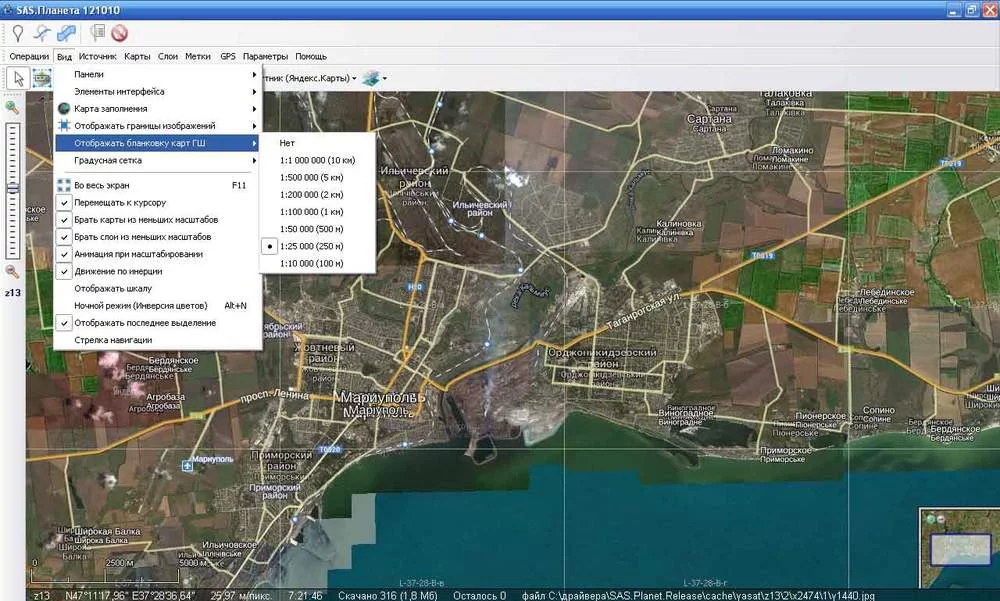Image resolution: width=1000 pixels, height=601 pixels.
Task: Uncheck 'Движение по инерции' option
Action: click(x=117, y=271)
